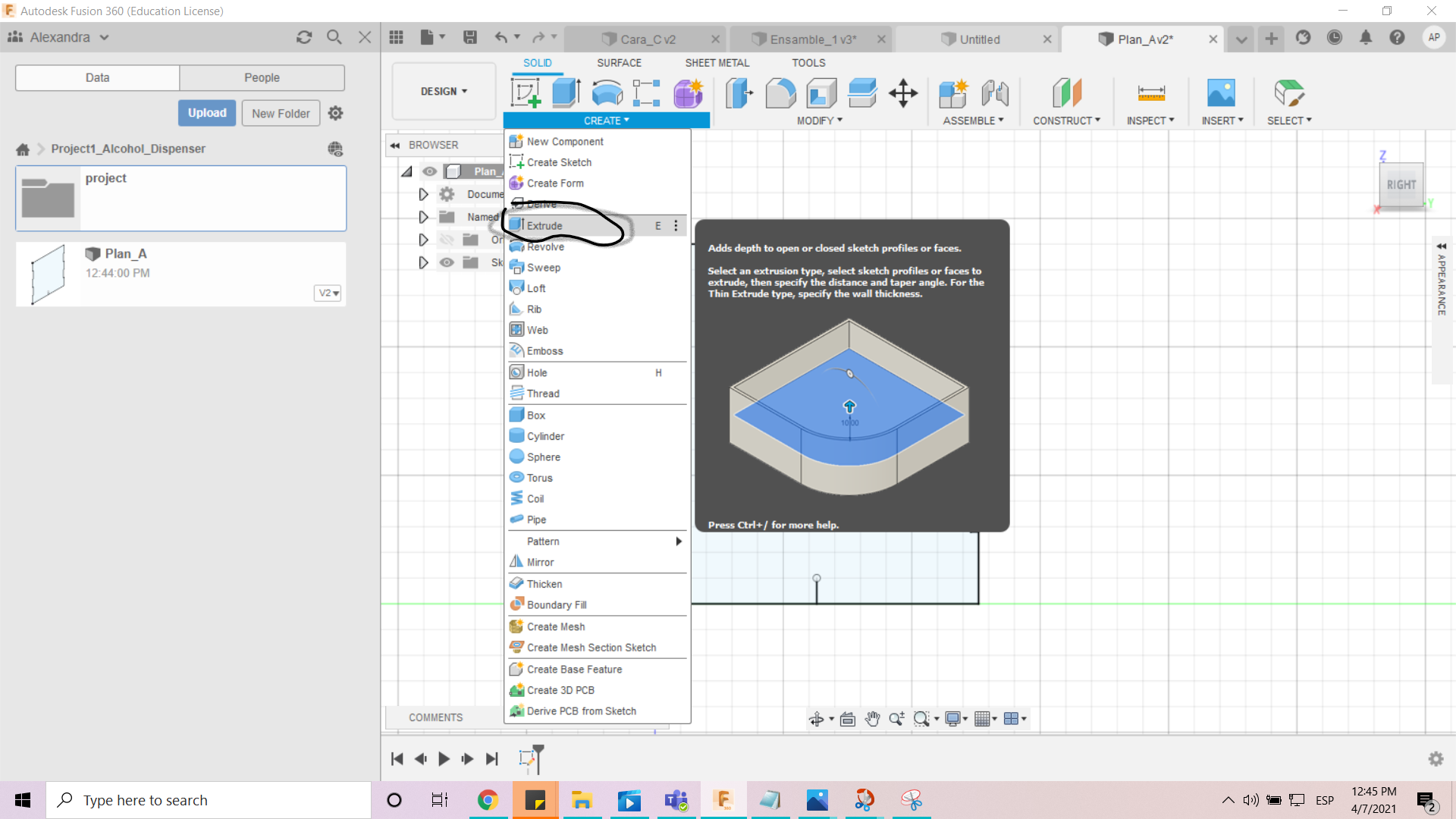Toggle visibility eye of Plan component
This screenshot has width=1456, height=819.
click(x=430, y=171)
